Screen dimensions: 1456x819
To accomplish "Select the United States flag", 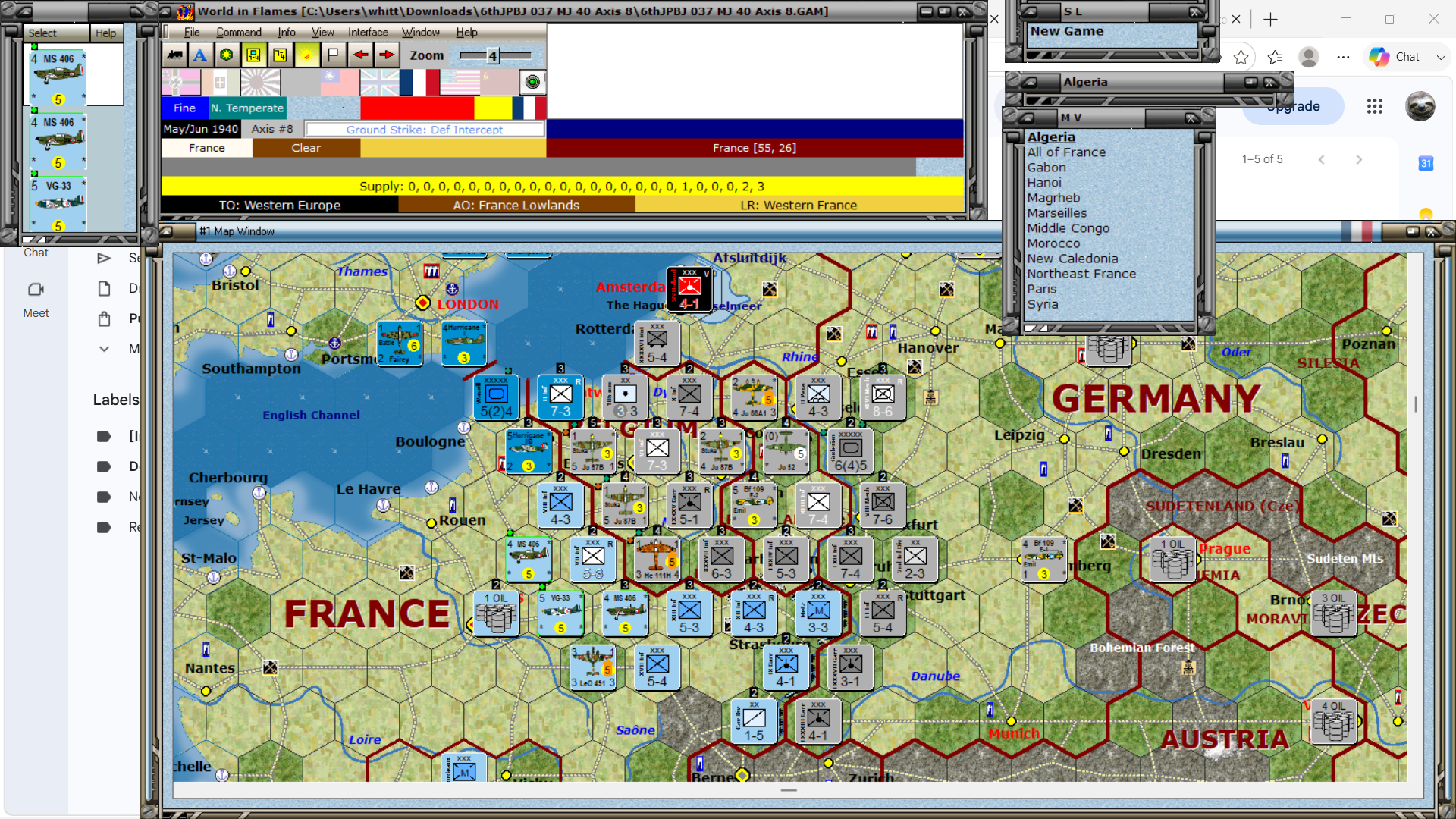I will point(460,82).
